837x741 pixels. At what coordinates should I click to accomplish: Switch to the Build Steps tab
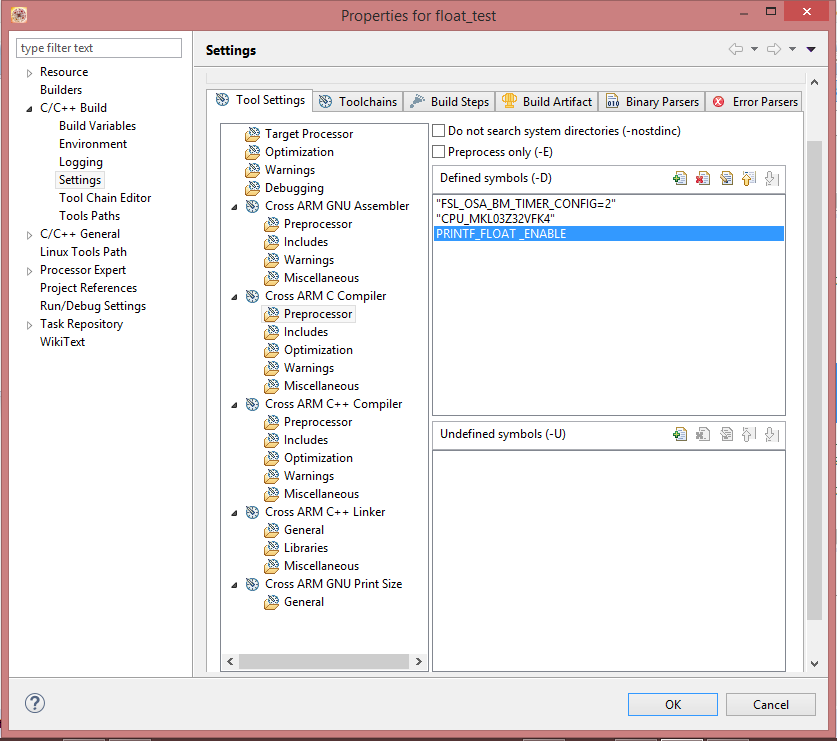pyautogui.click(x=449, y=101)
